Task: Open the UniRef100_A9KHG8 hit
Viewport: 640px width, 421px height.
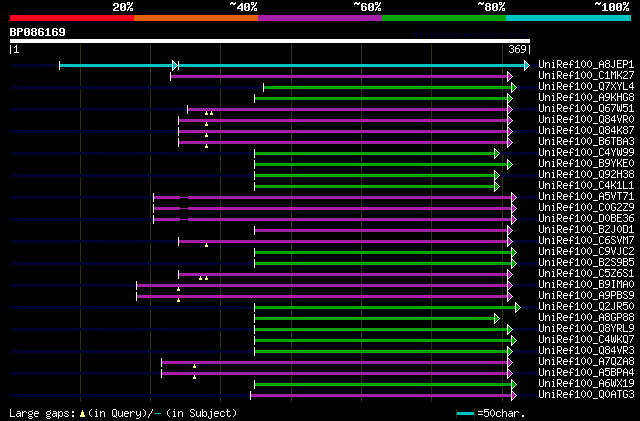Action: tap(586, 98)
